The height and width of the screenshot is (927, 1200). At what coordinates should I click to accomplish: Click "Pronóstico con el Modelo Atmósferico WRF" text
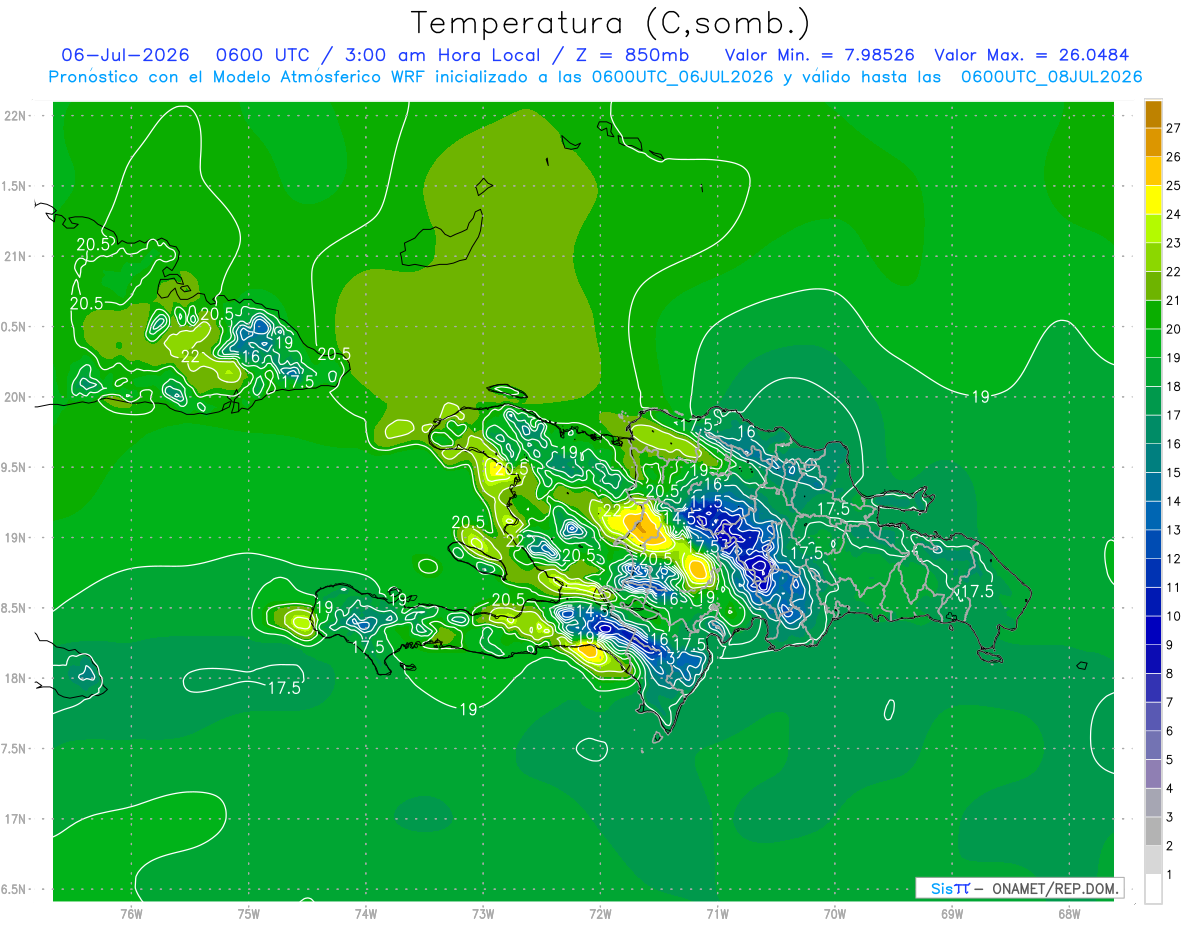(x=235, y=77)
